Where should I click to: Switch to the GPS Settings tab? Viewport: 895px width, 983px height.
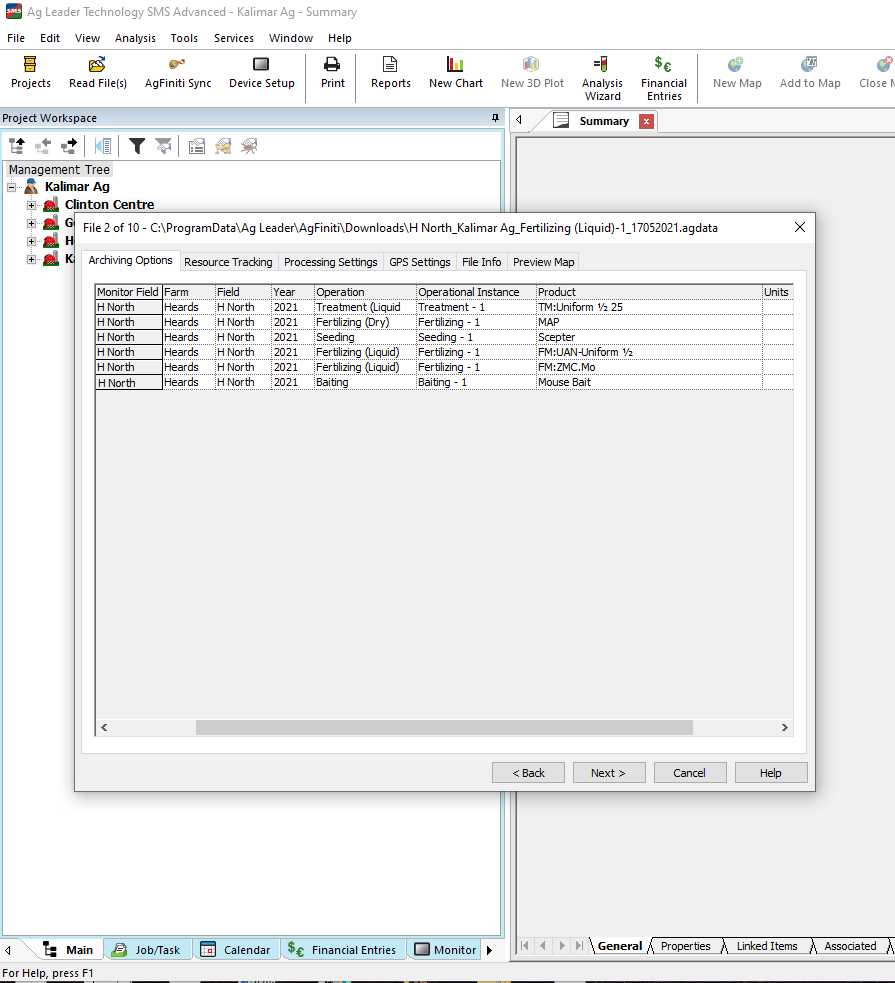pyautogui.click(x=419, y=262)
